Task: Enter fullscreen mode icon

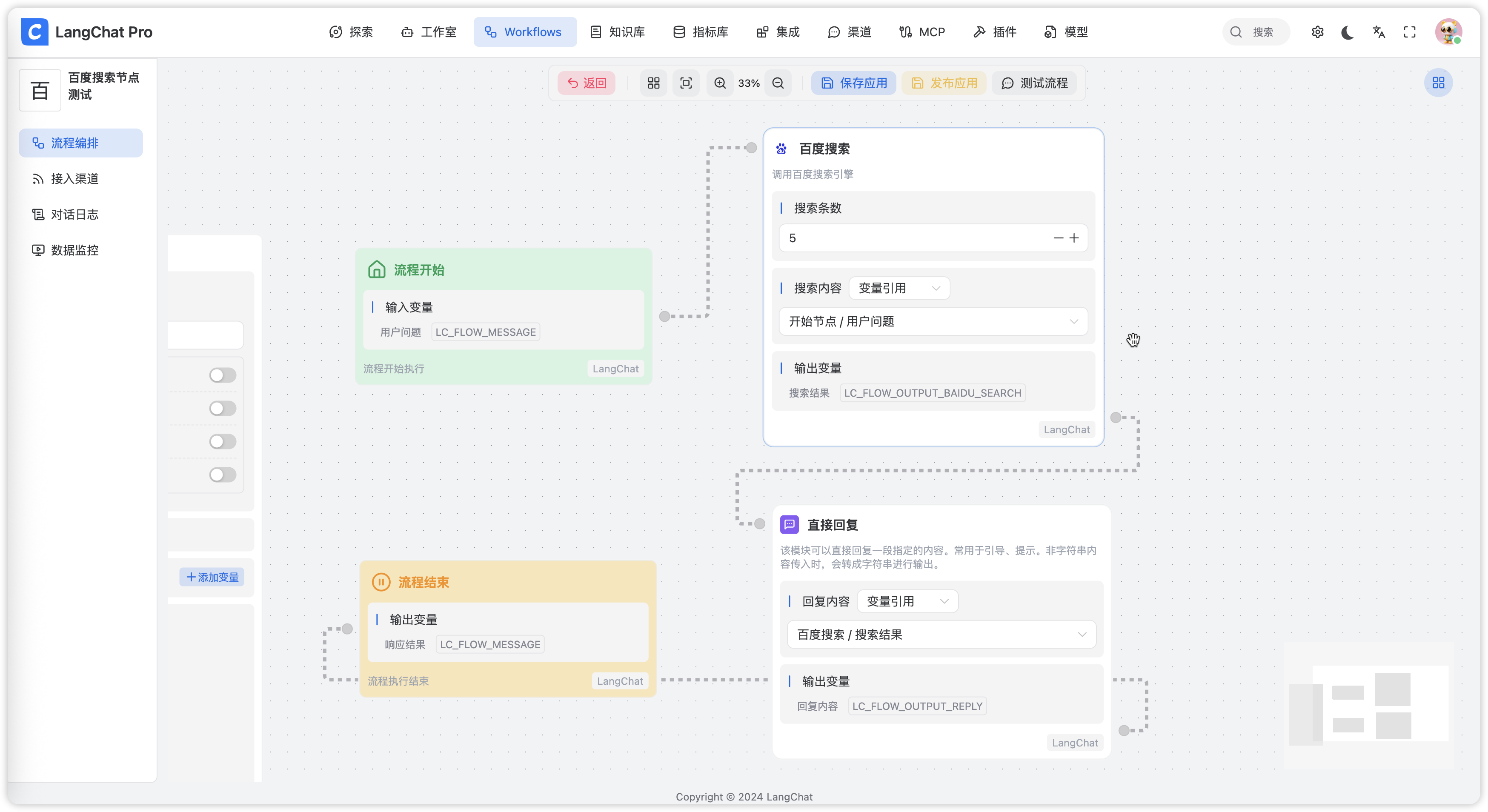Action: 1409,32
